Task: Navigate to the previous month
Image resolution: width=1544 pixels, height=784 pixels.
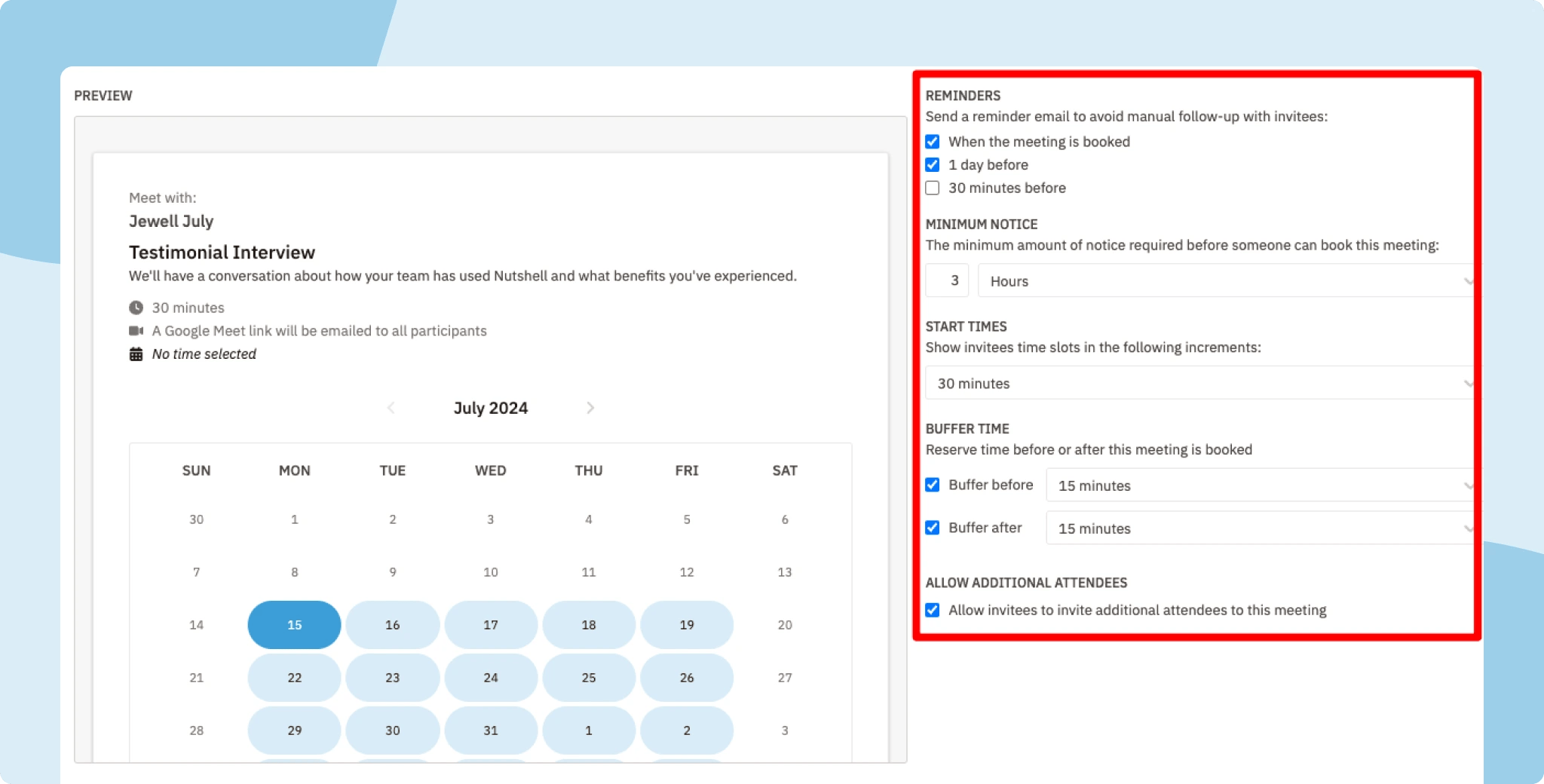Action: [391, 408]
